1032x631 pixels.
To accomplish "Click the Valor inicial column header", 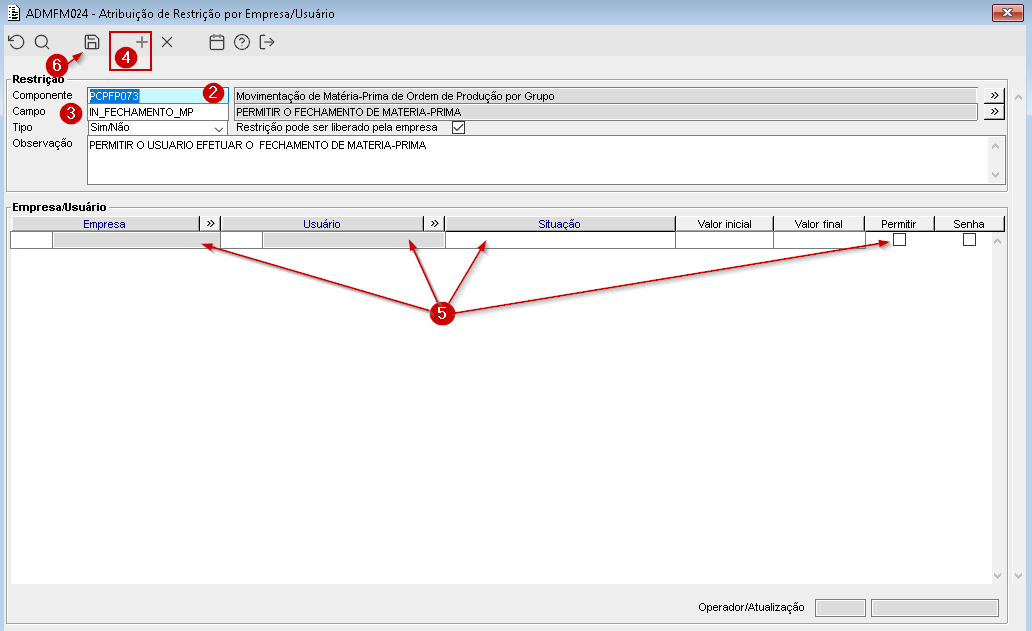I will (x=725, y=224).
